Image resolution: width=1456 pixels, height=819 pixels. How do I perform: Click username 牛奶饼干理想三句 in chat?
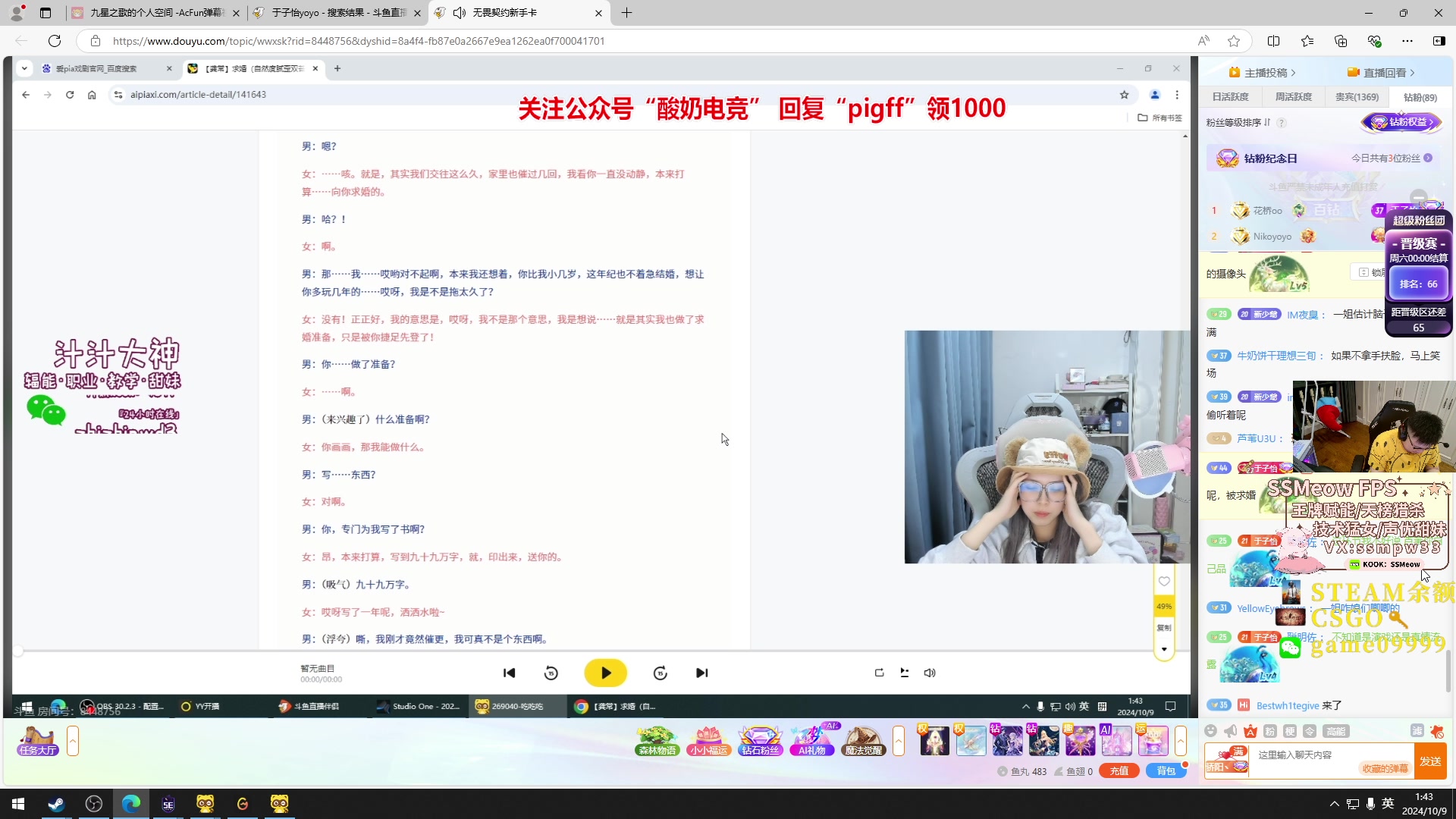(1276, 356)
